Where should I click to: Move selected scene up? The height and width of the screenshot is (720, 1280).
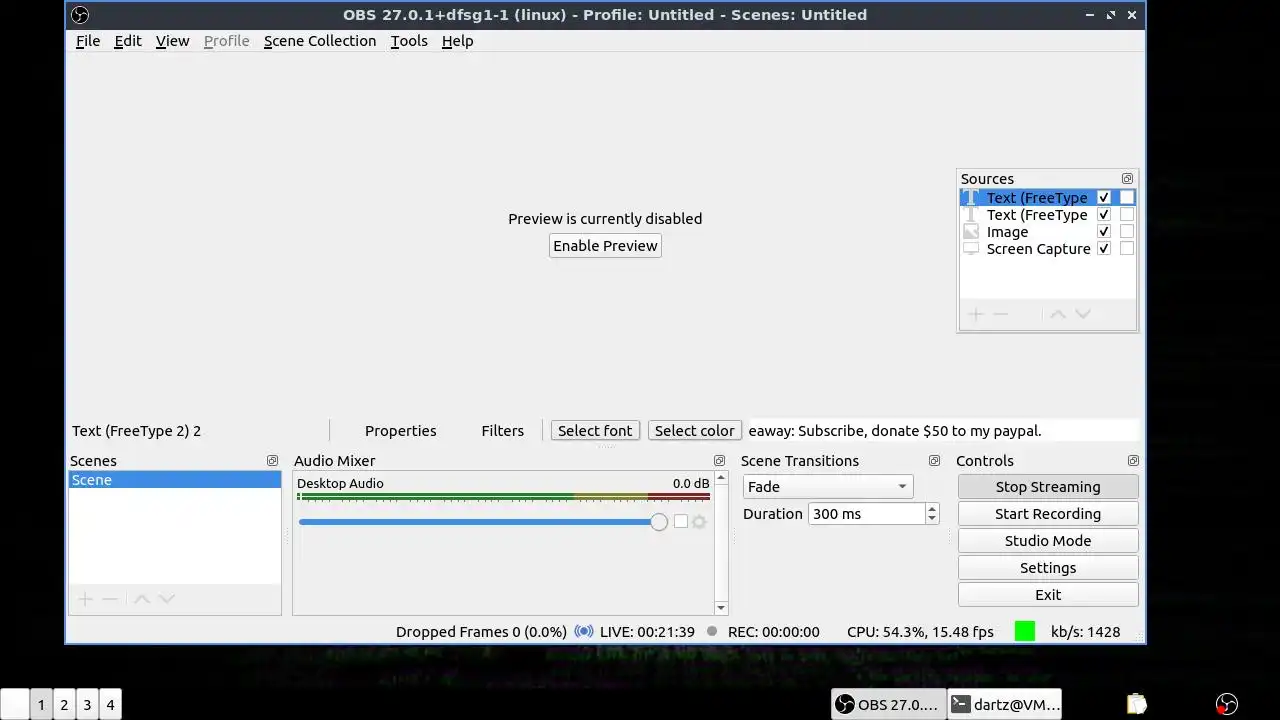(x=142, y=599)
